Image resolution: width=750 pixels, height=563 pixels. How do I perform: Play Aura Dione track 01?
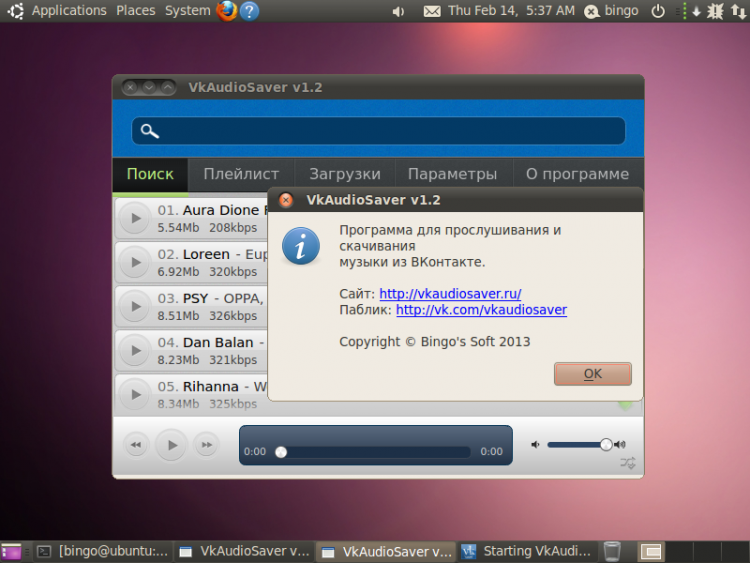135,219
